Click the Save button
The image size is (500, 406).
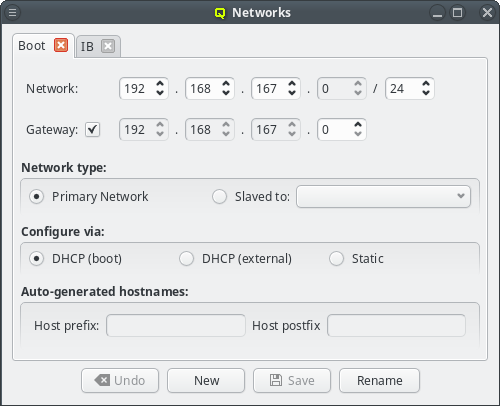click(x=292, y=380)
